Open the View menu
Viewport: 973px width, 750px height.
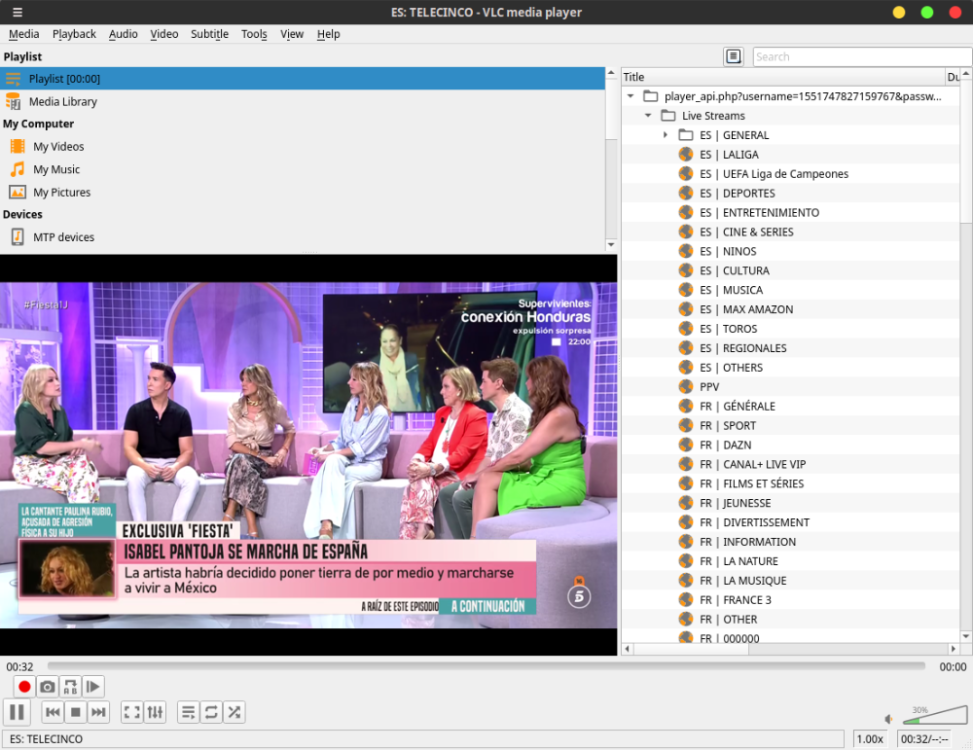click(x=292, y=34)
